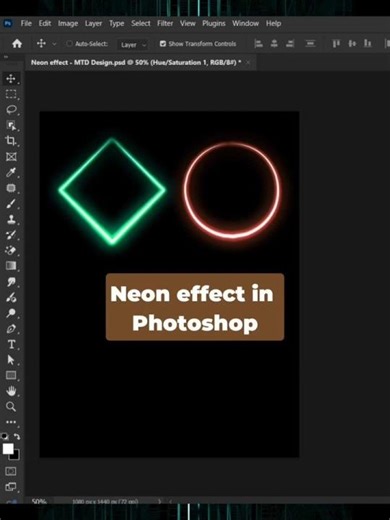This screenshot has width=390, height=520.
Task: Select the Crop tool
Action: coord(11,141)
